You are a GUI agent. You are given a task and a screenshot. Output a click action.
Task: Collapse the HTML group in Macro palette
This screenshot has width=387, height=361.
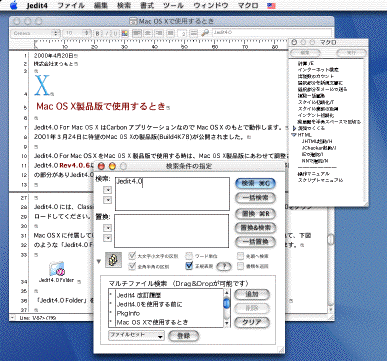pos(294,135)
